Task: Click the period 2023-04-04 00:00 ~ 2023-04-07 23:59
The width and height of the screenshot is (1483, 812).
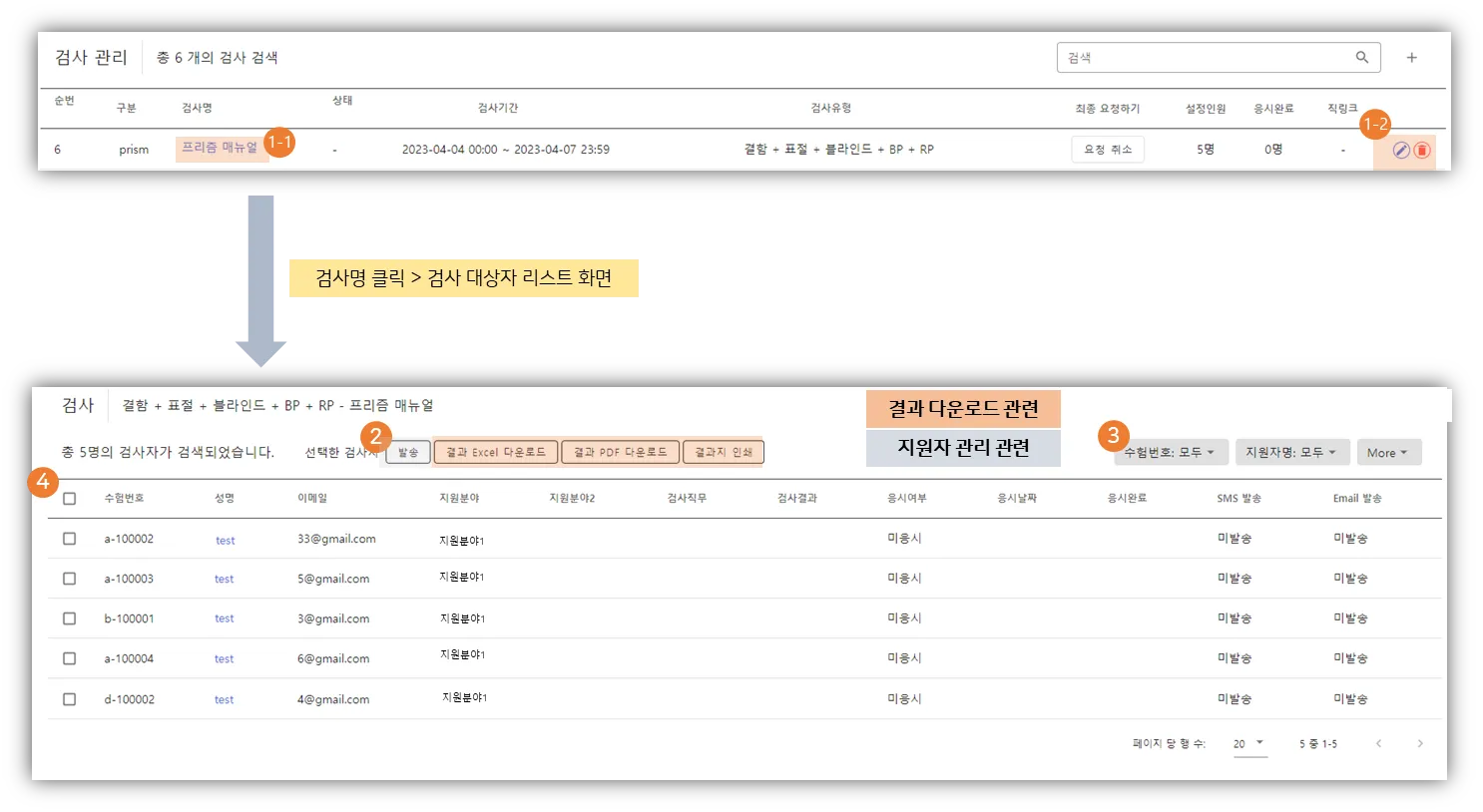Action: click(x=506, y=150)
